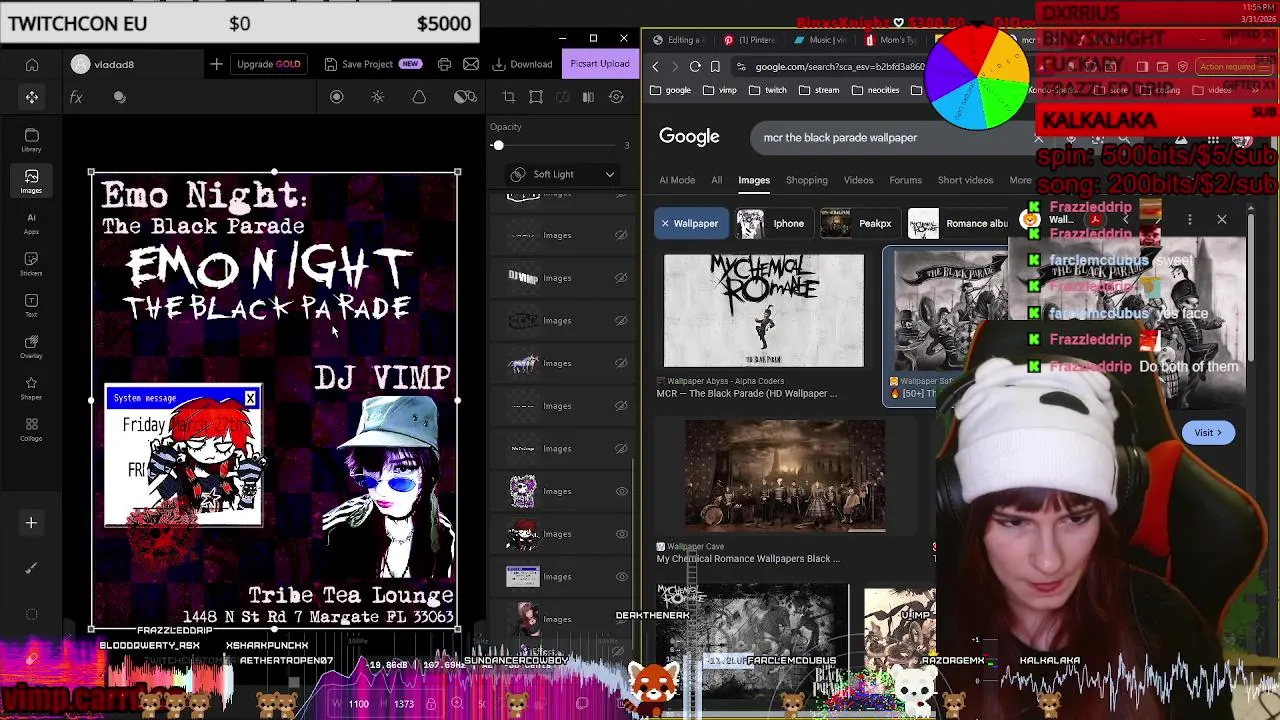This screenshot has height=720, width=1280.
Task: Open the Forums search tab
Action: click(905, 180)
